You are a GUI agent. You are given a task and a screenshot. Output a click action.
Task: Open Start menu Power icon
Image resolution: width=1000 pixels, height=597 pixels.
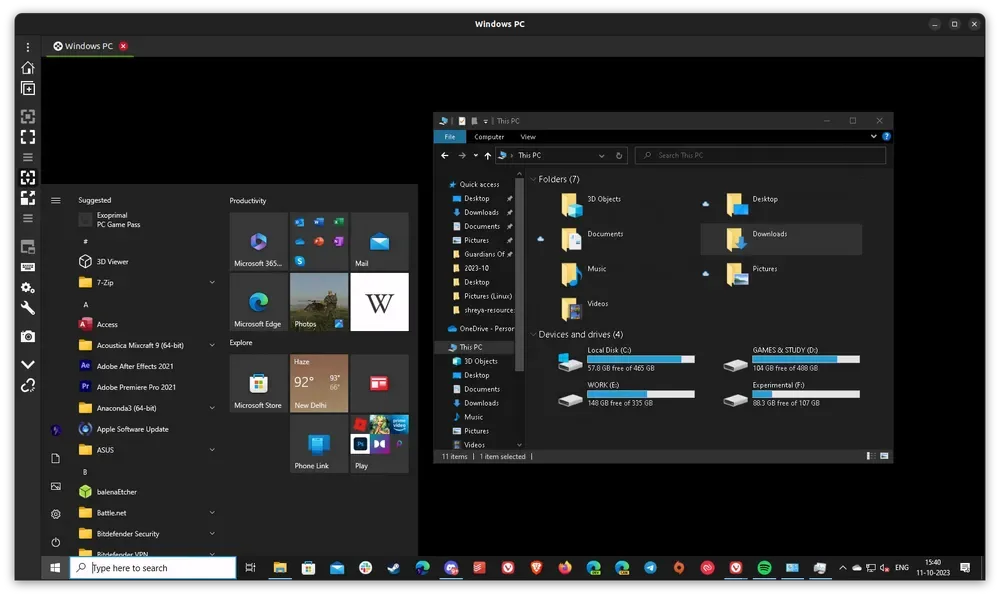pos(55,542)
